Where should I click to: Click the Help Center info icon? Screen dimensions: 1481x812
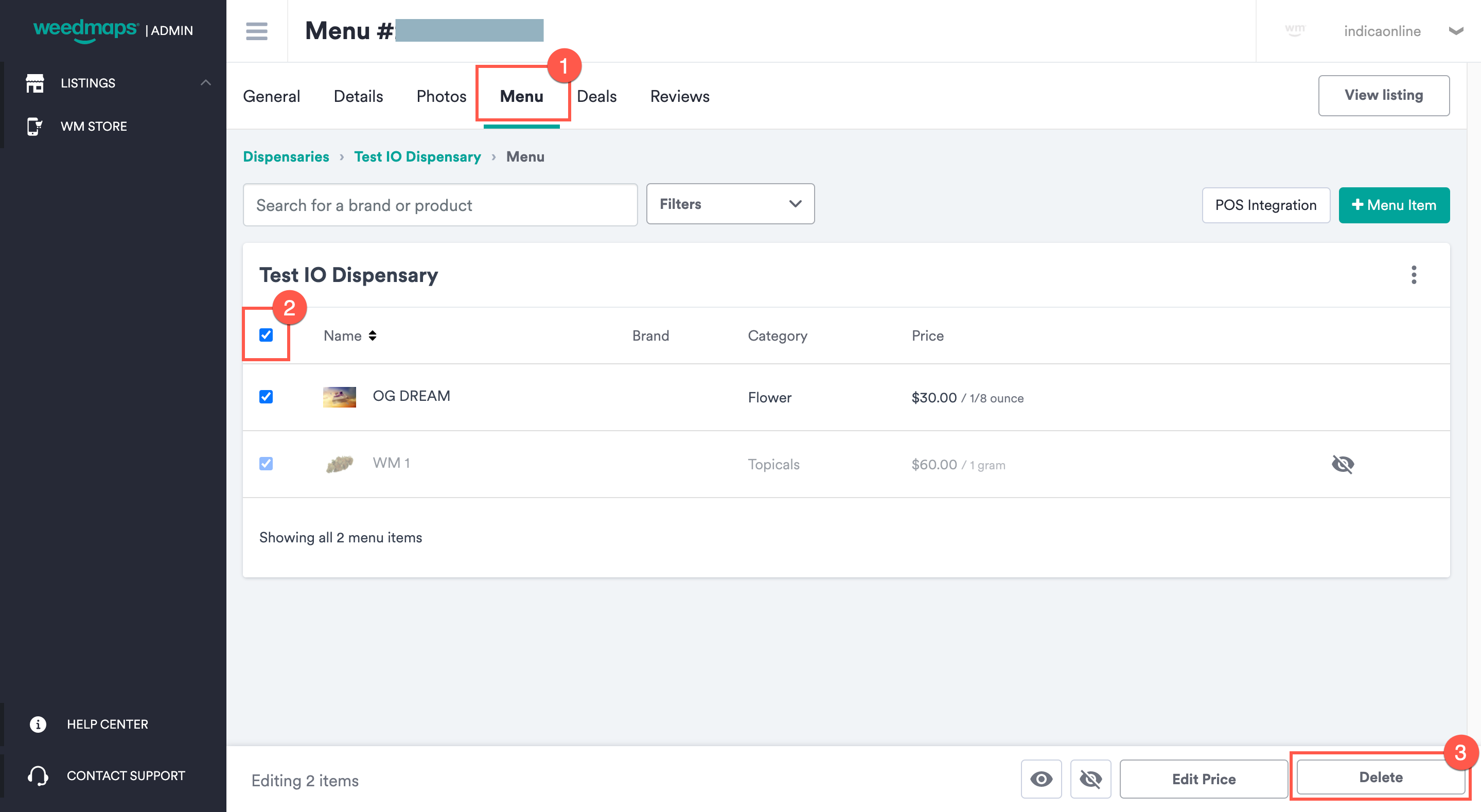tap(38, 724)
